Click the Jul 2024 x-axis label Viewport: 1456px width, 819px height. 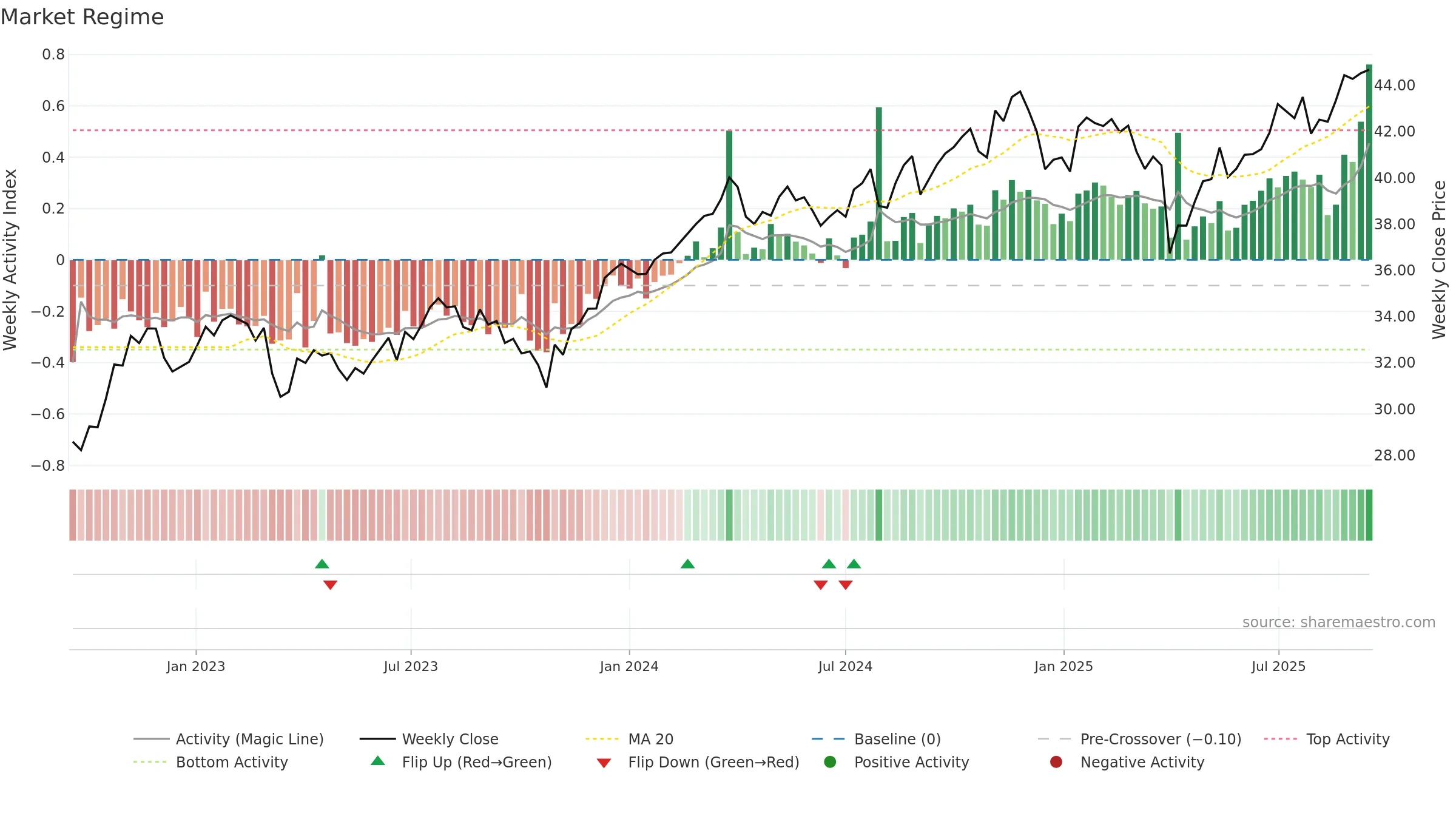click(845, 666)
